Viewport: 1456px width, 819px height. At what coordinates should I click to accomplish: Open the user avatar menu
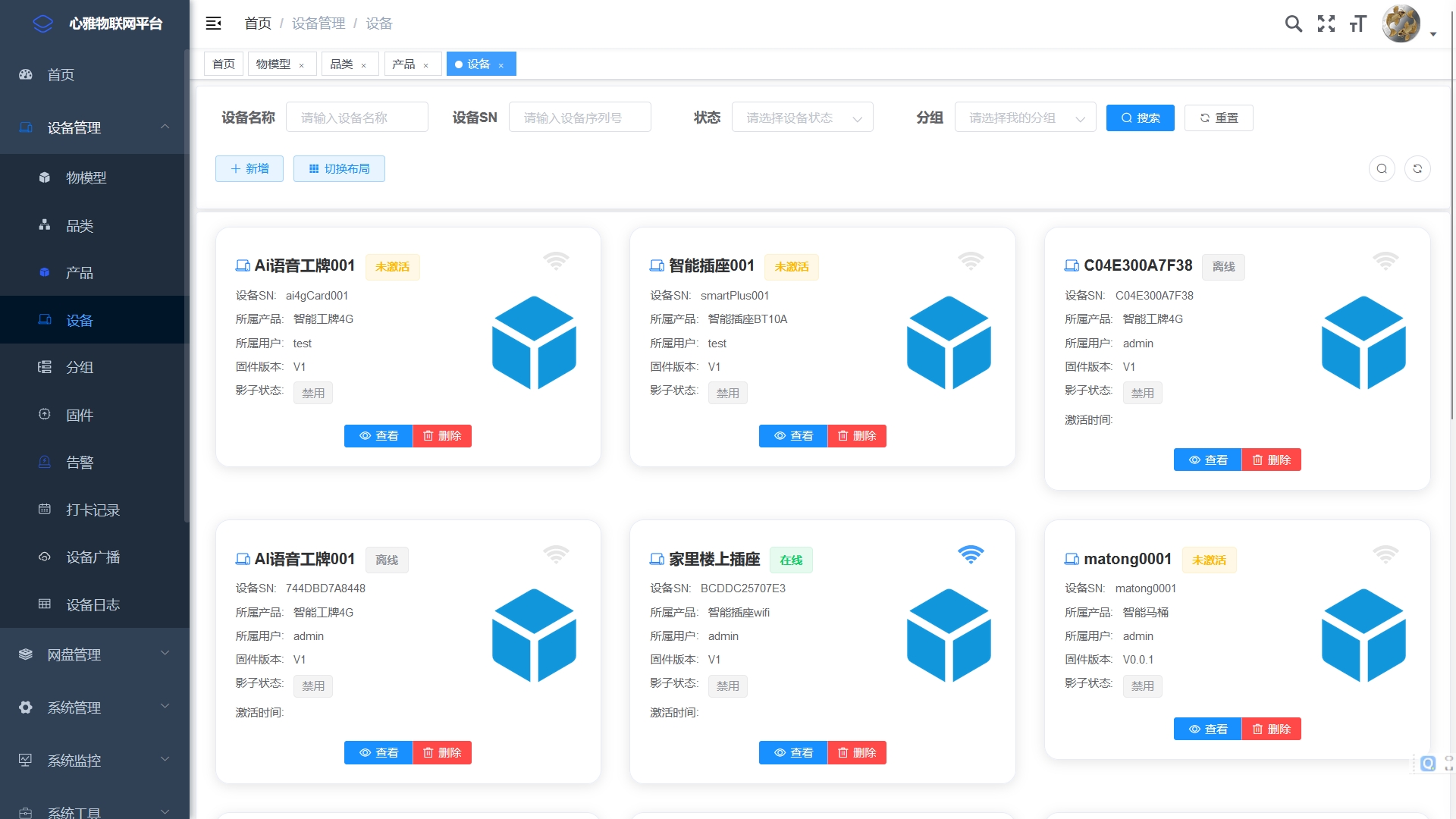click(1401, 24)
